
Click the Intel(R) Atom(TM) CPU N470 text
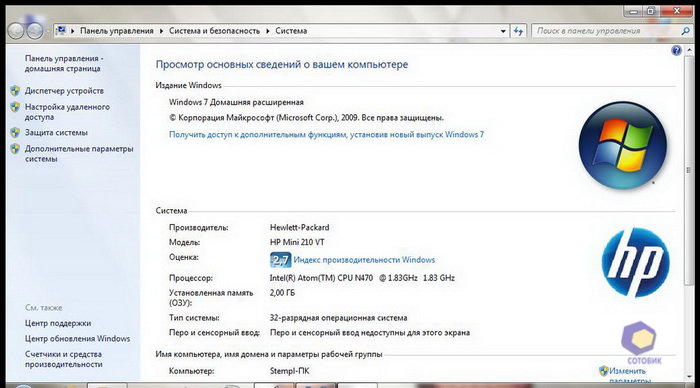[x=321, y=278]
